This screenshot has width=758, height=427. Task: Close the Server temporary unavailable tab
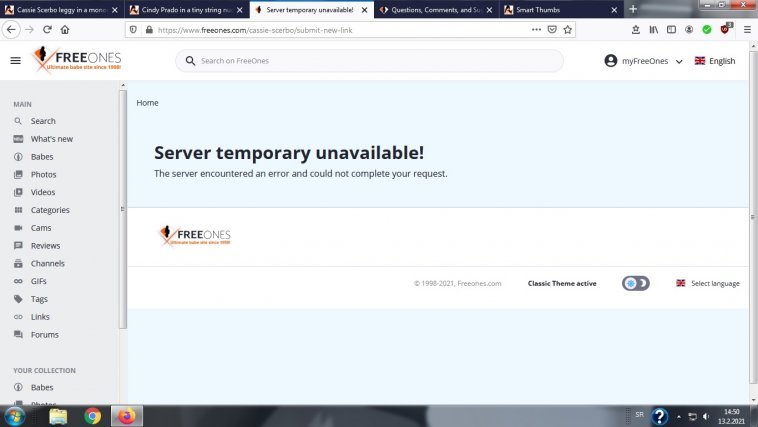(364, 10)
